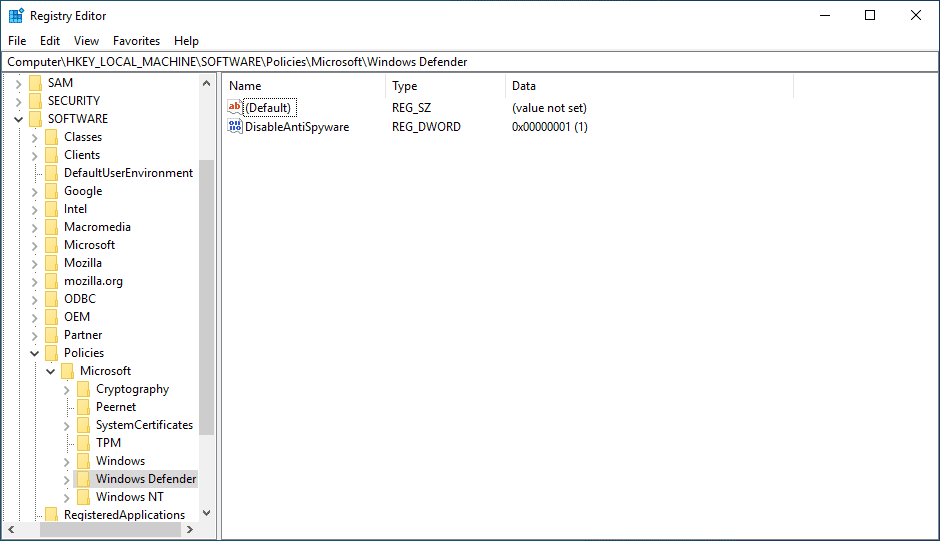Expand the Google key

(35, 191)
